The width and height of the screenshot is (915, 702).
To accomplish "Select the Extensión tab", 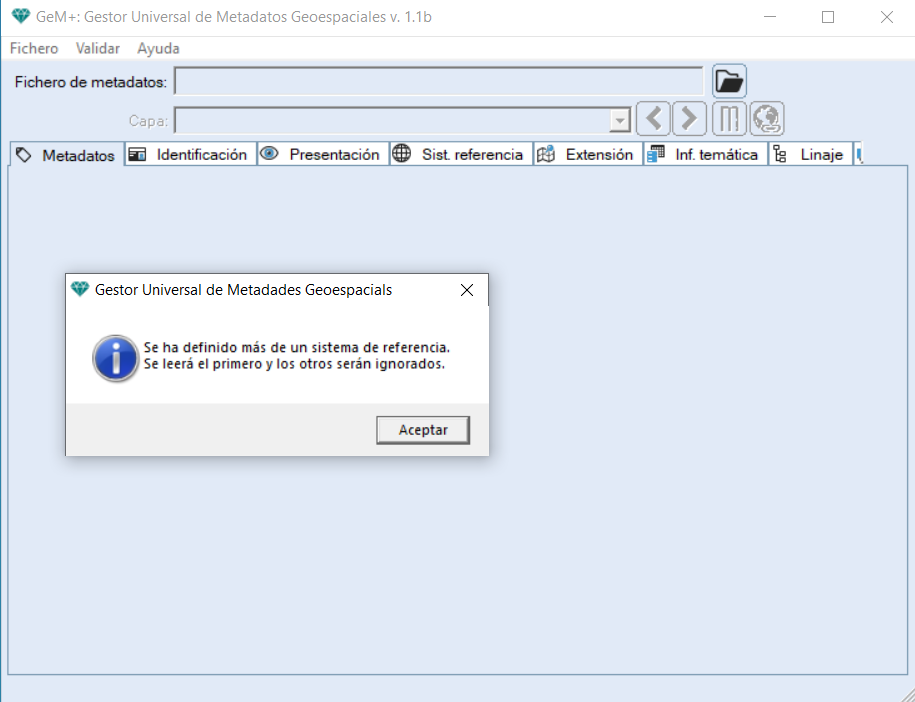I will click(x=588, y=155).
